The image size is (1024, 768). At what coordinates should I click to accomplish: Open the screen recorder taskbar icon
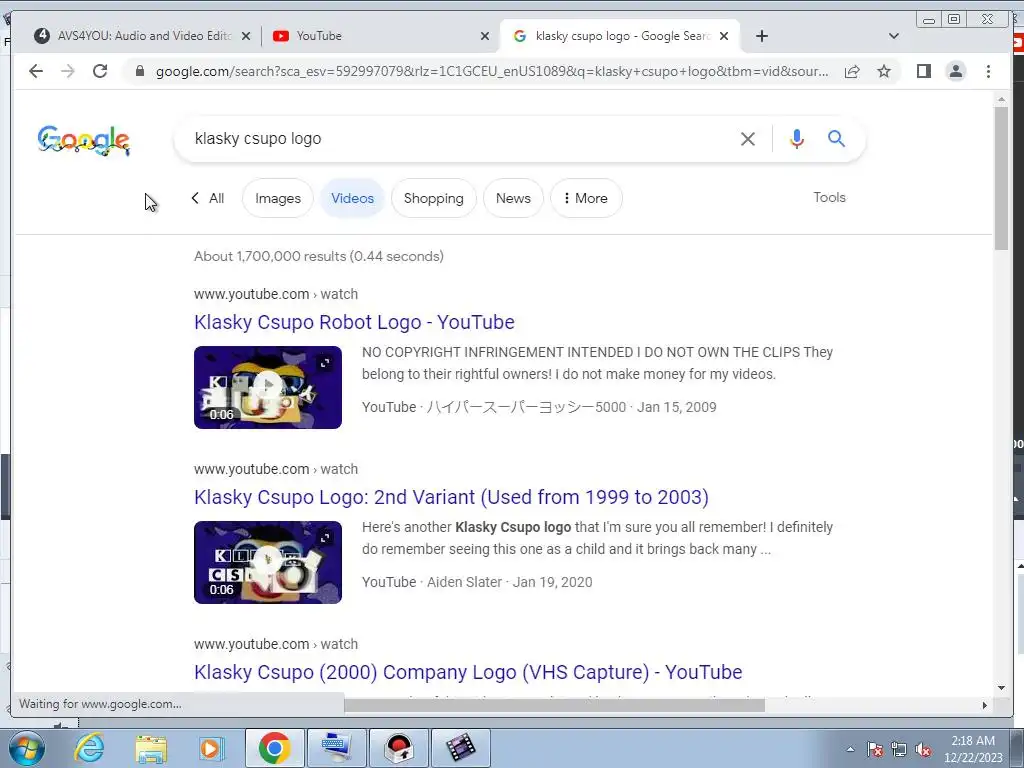[400, 748]
